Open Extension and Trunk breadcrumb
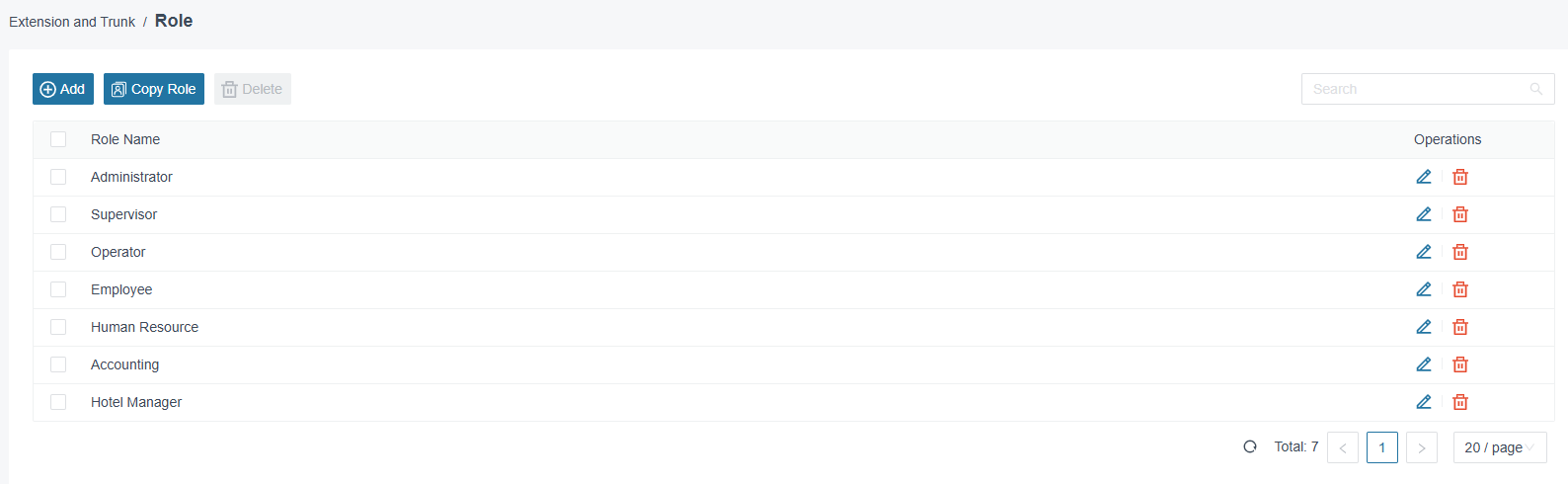The height and width of the screenshot is (484, 1568). (72, 22)
